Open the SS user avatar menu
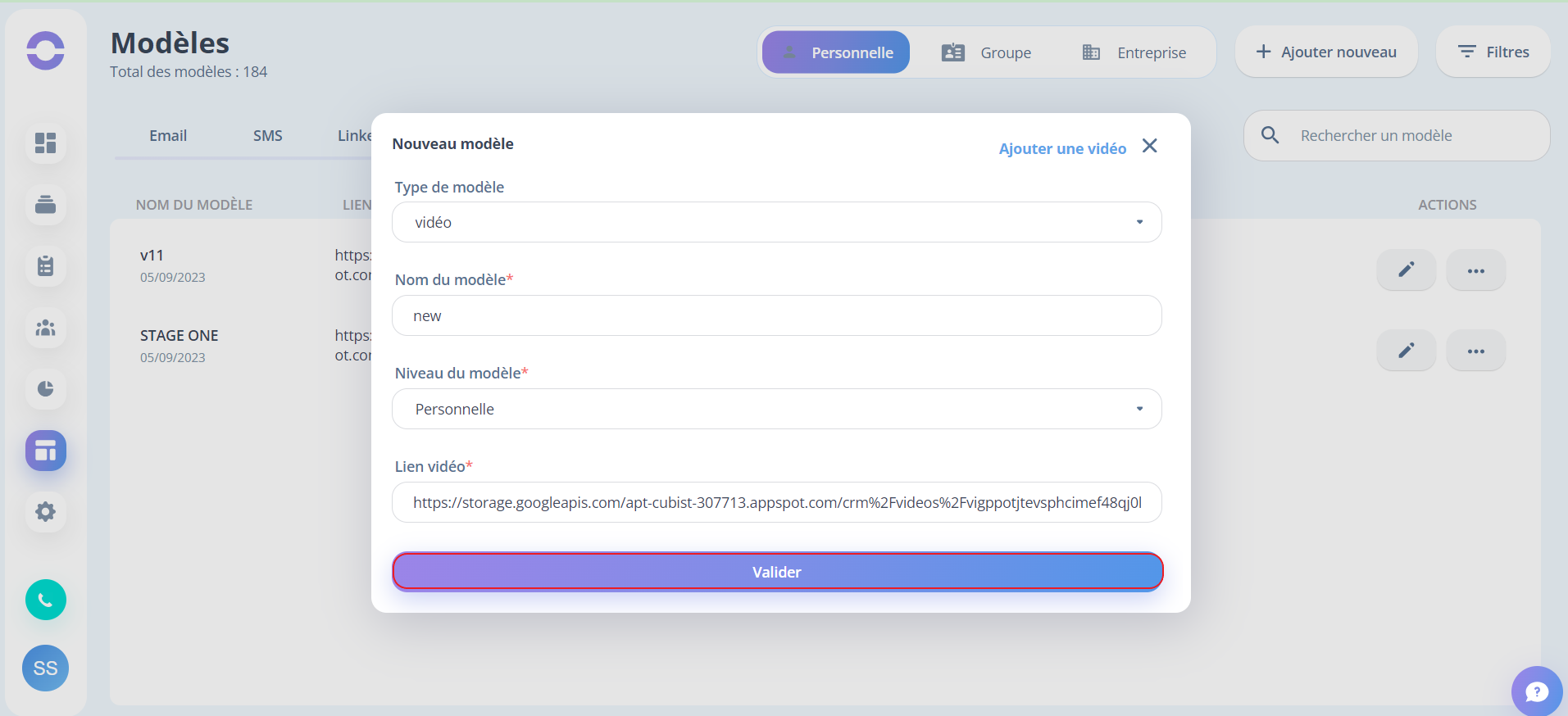The image size is (1568, 716). point(46,668)
